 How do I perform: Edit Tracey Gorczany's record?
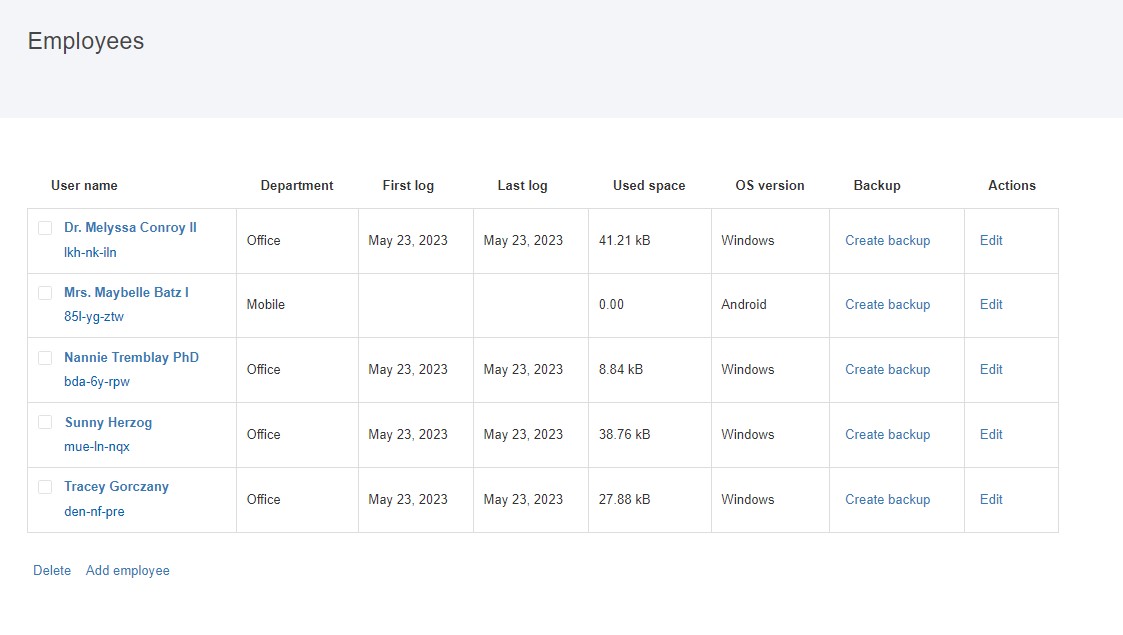pos(991,500)
